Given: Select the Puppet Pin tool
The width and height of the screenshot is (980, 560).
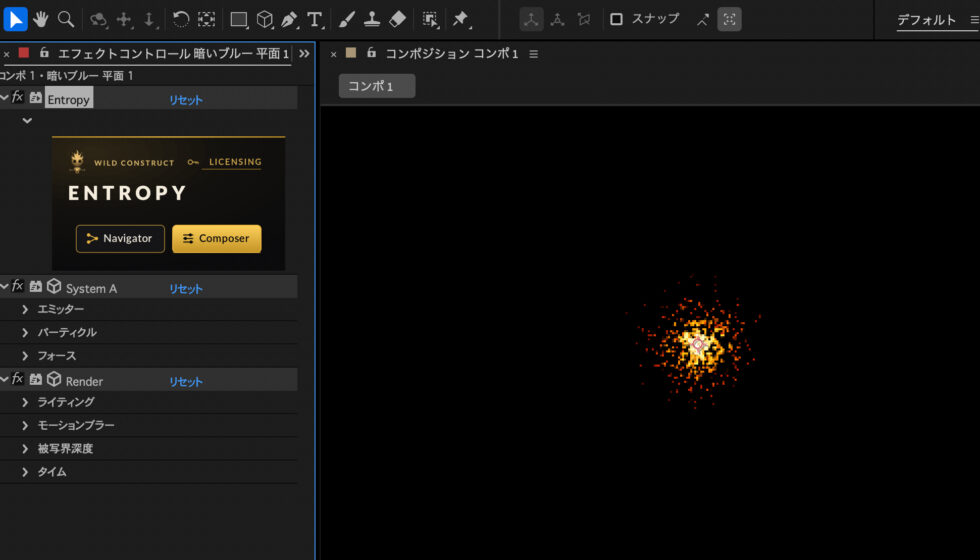Looking at the screenshot, I should [x=461, y=19].
